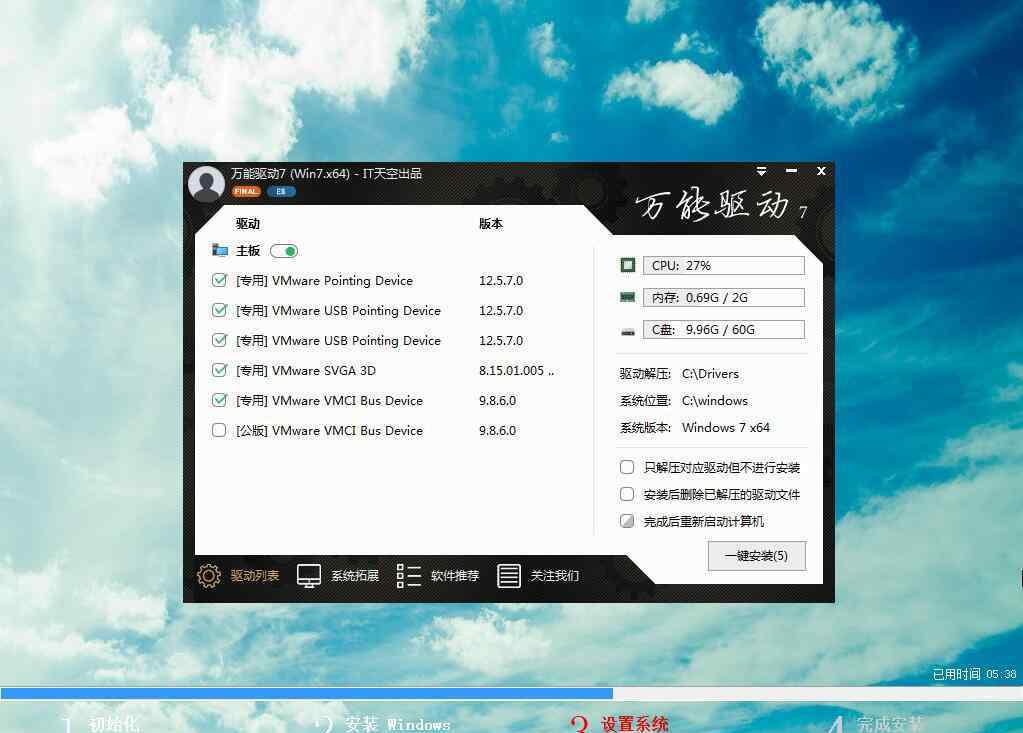Viewport: 1023px width, 733px height.
Task: Uncheck [专用] VMware SVGA 3D driver
Action: 219,370
